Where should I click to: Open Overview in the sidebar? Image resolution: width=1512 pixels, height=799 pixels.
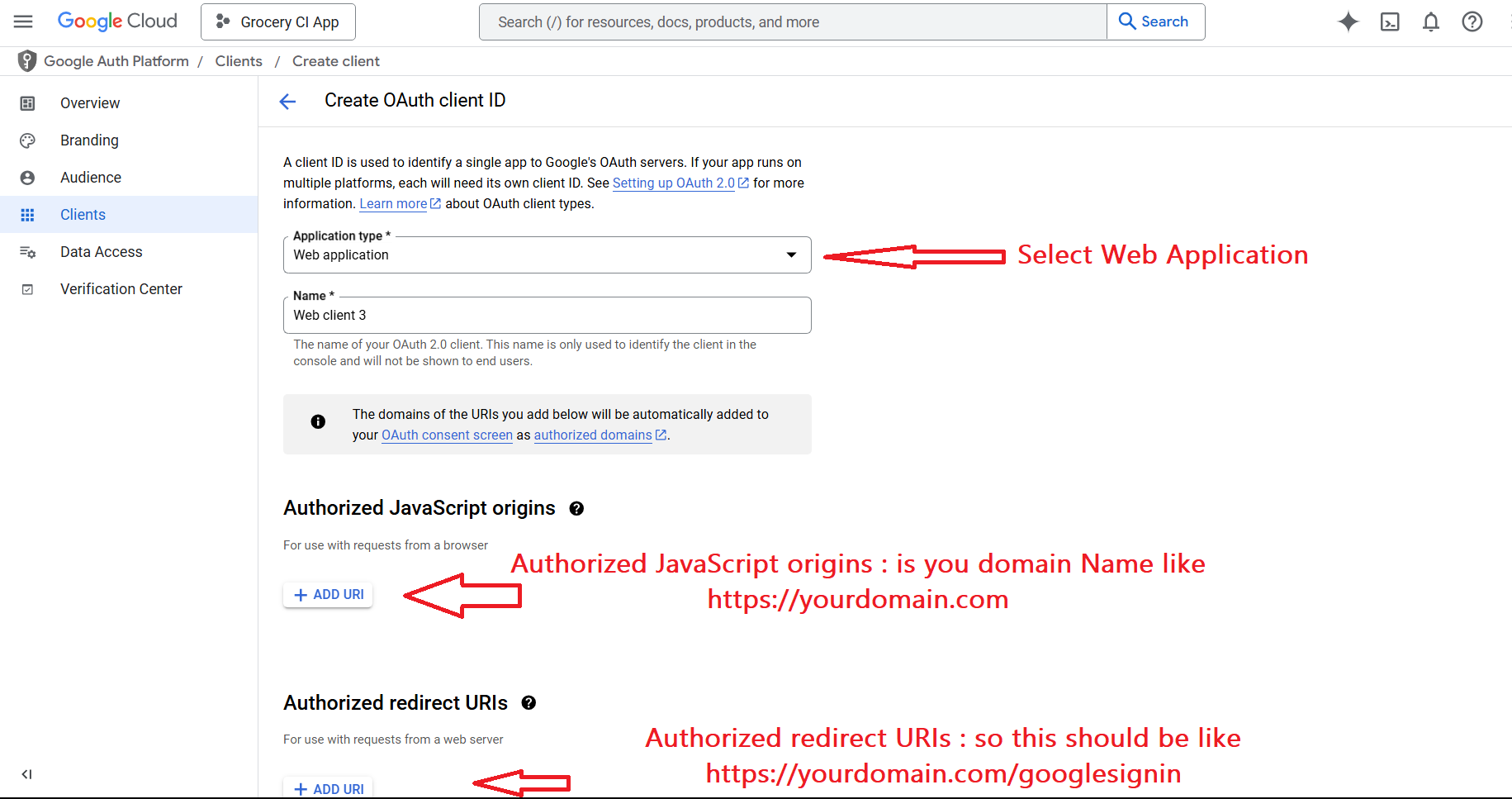129,103
